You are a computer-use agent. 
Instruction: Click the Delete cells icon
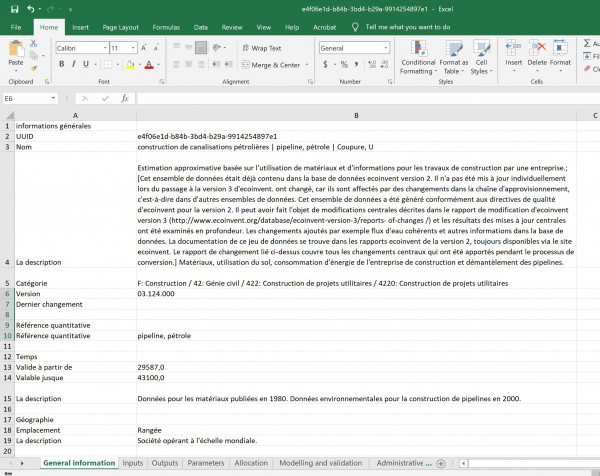pyautogui.click(x=537, y=48)
